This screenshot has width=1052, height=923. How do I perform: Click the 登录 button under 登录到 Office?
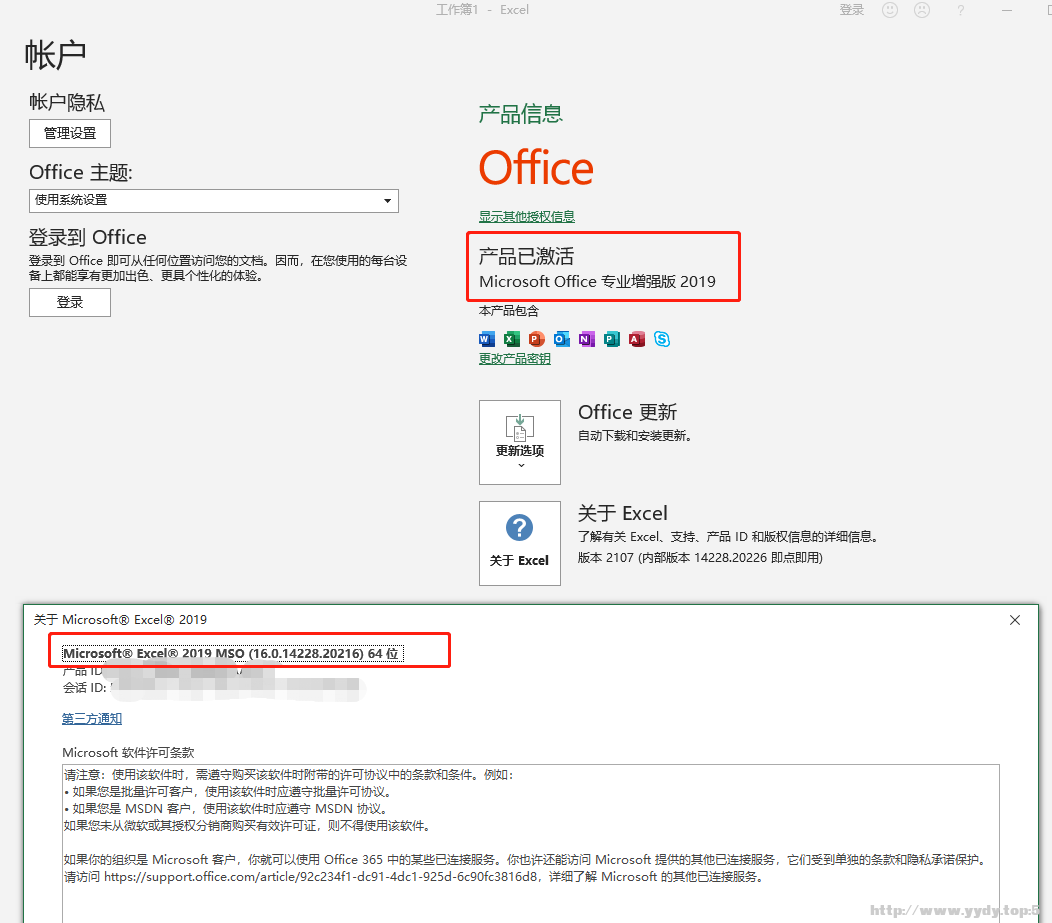[70, 303]
